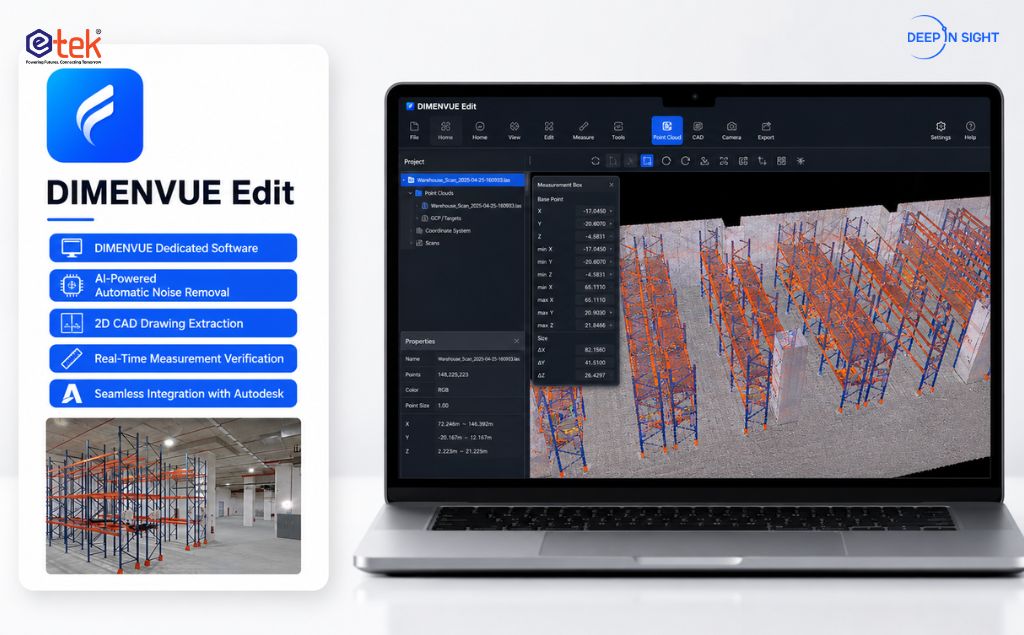The width and height of the screenshot is (1024, 635).
Task: Click the Points value 148,225,223
Action: click(453, 375)
